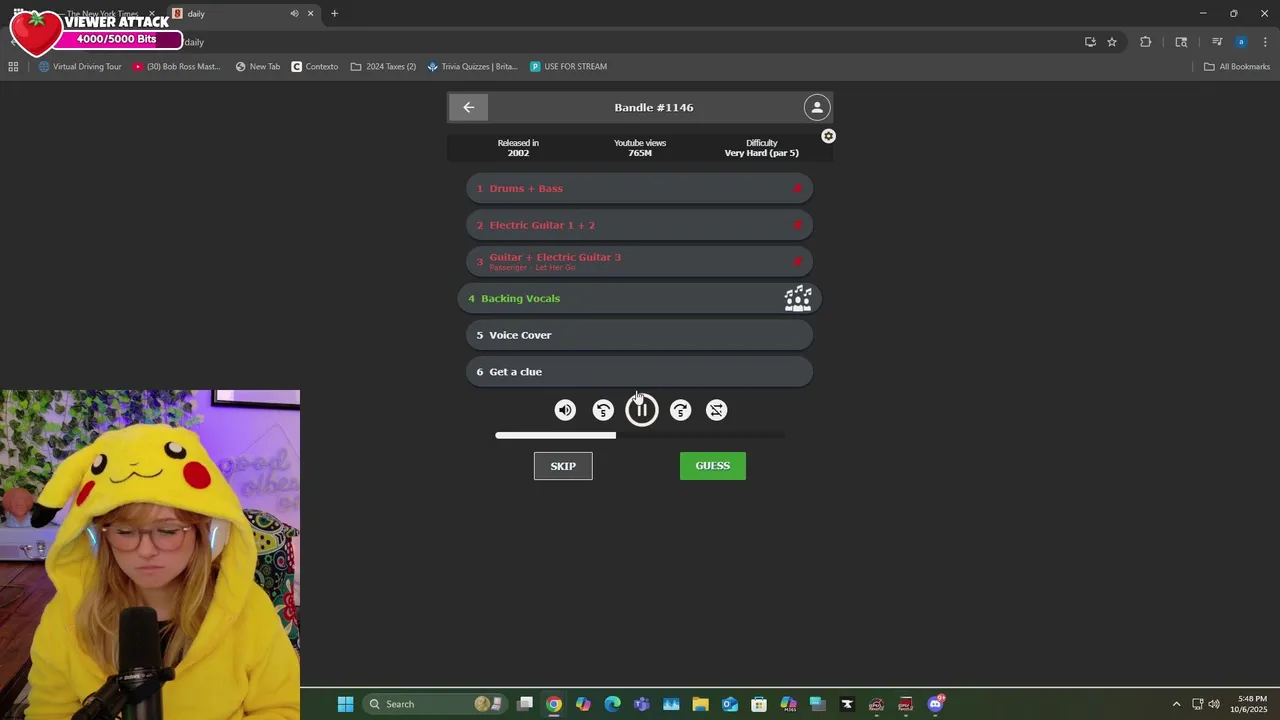Show hidden system tray icons

point(1176,704)
